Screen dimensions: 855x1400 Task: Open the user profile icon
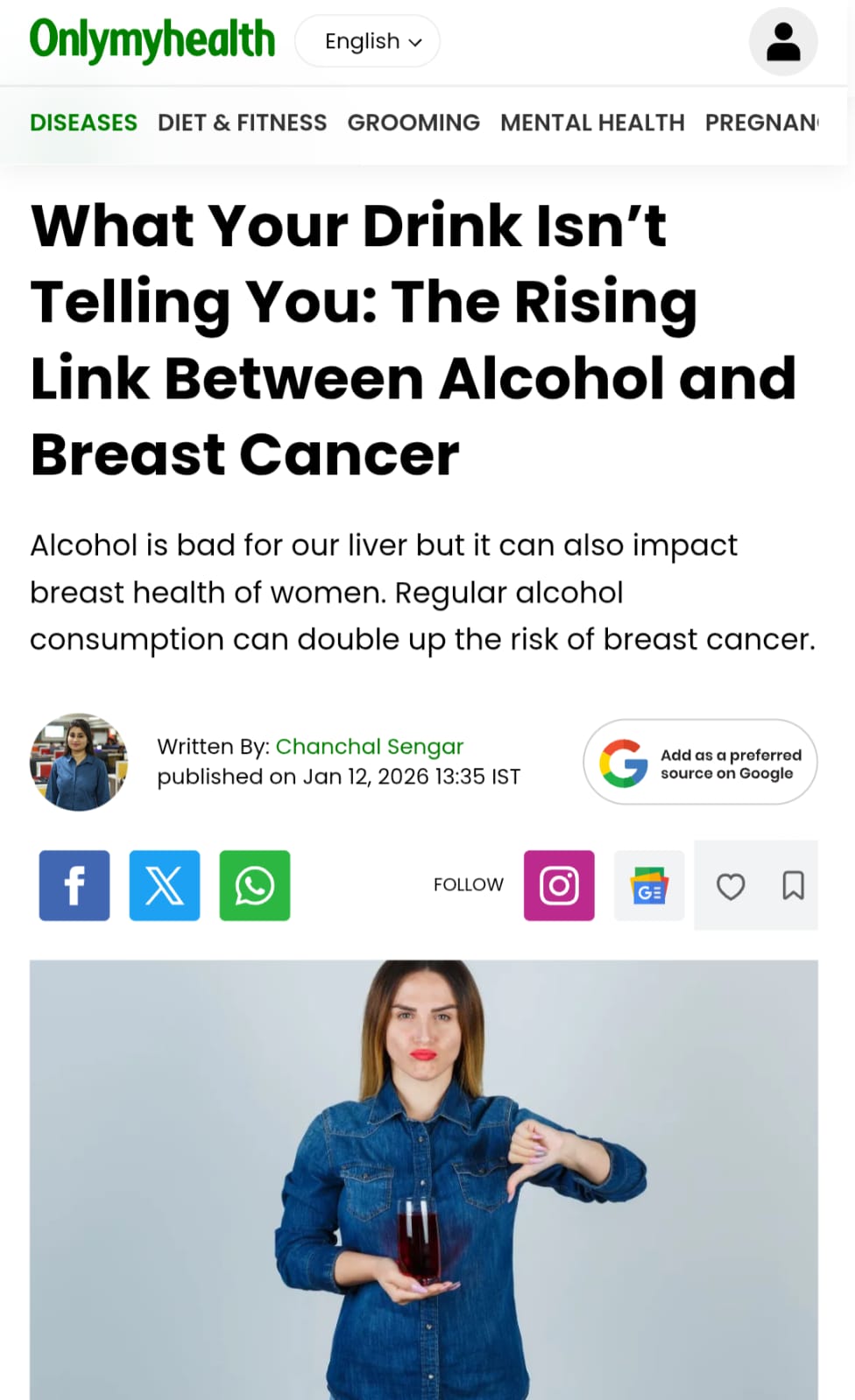tap(783, 40)
